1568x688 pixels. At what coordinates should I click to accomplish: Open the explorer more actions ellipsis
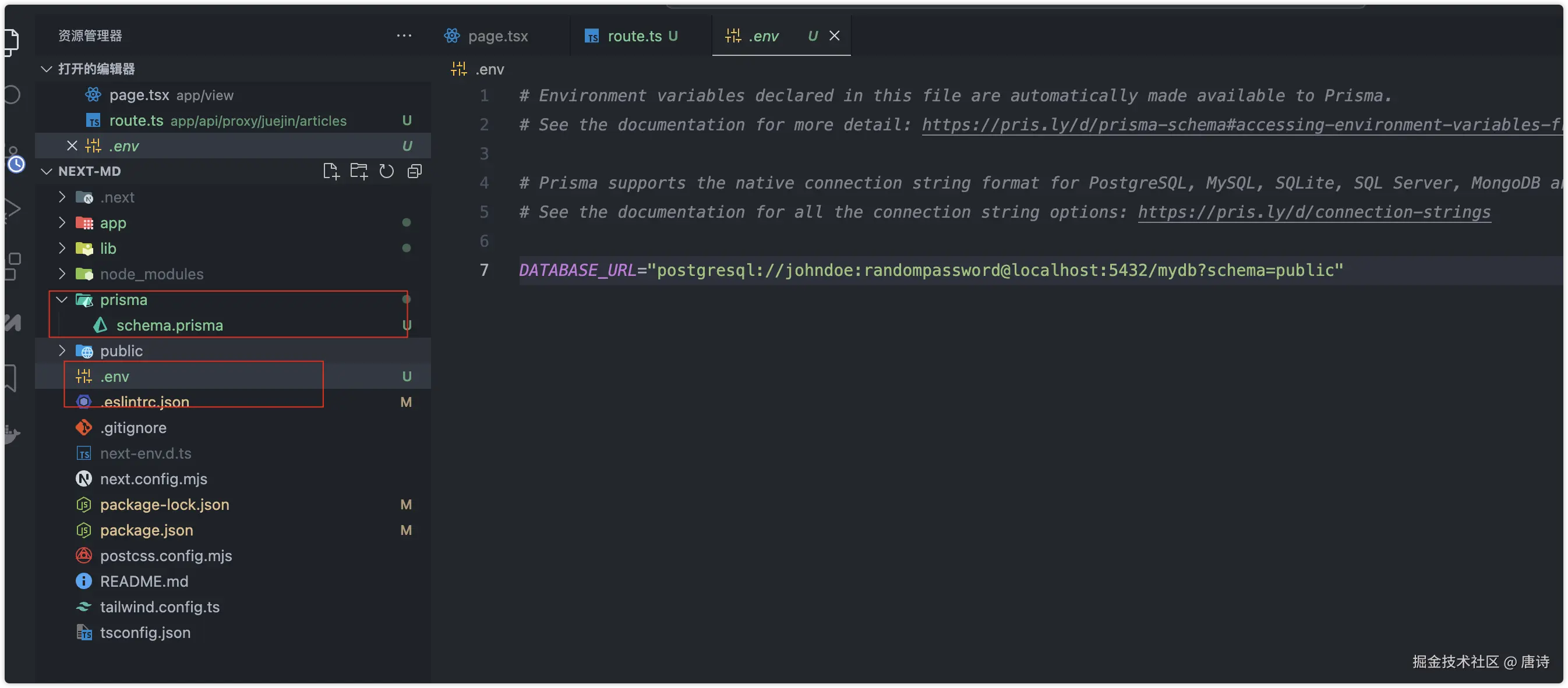click(404, 36)
